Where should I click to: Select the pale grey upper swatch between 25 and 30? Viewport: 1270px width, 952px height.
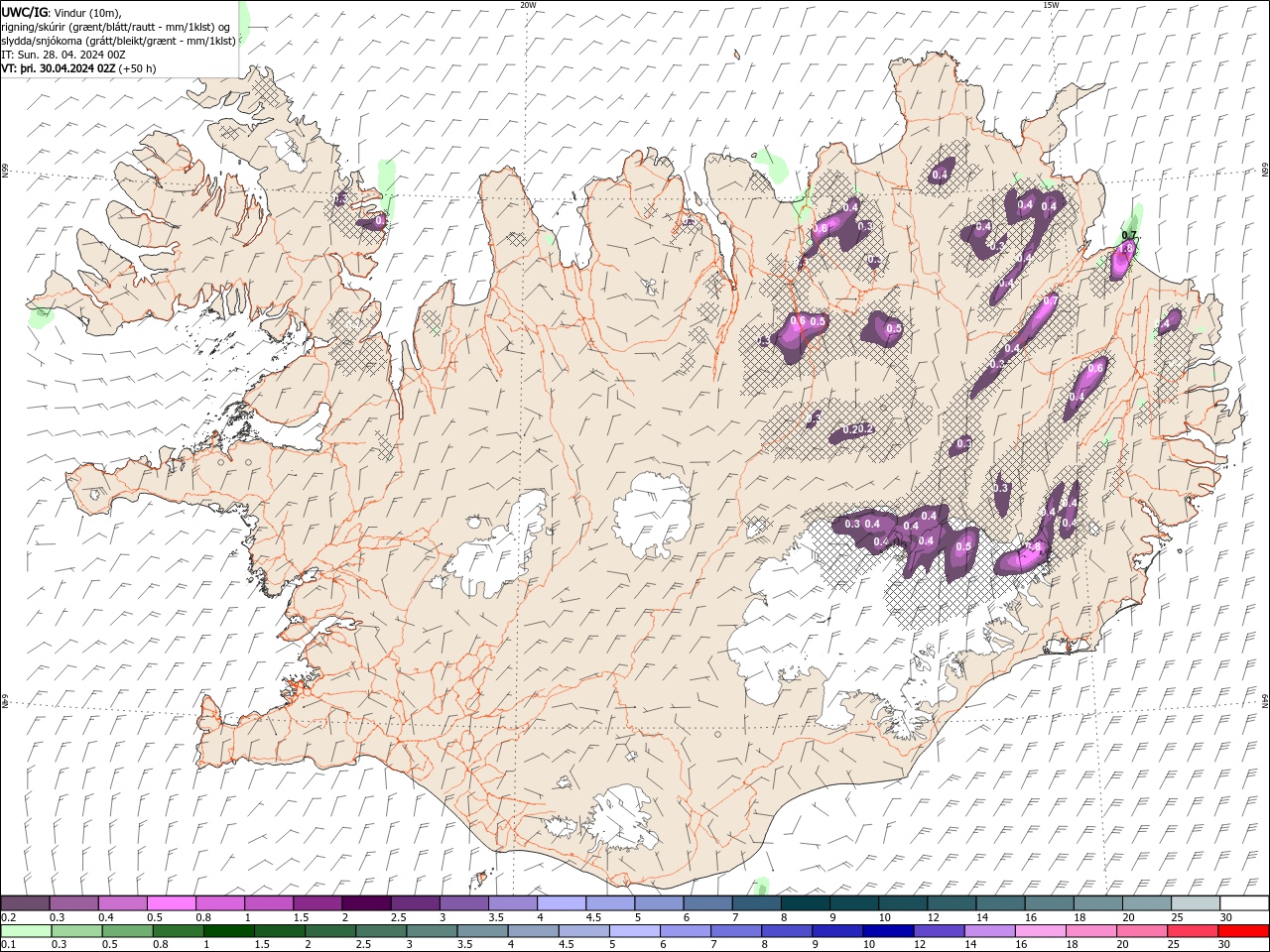click(1196, 903)
